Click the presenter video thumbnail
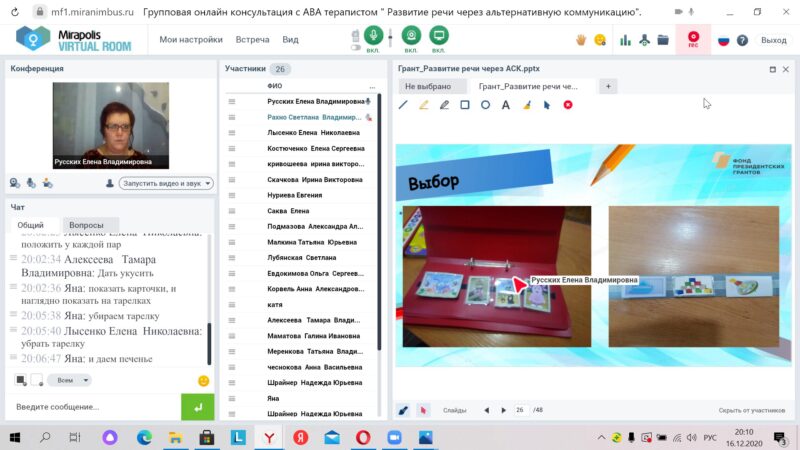 pos(111,126)
